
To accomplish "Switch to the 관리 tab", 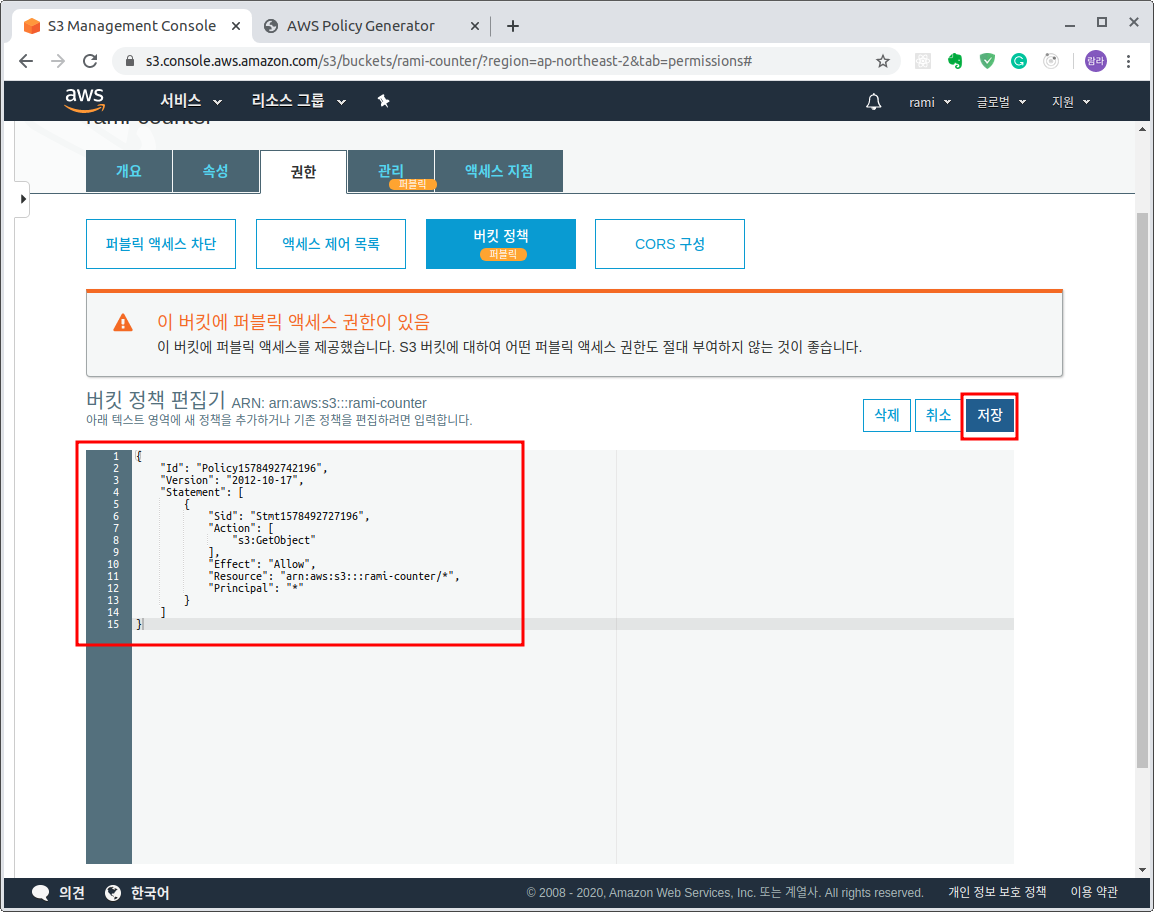I will [x=391, y=172].
